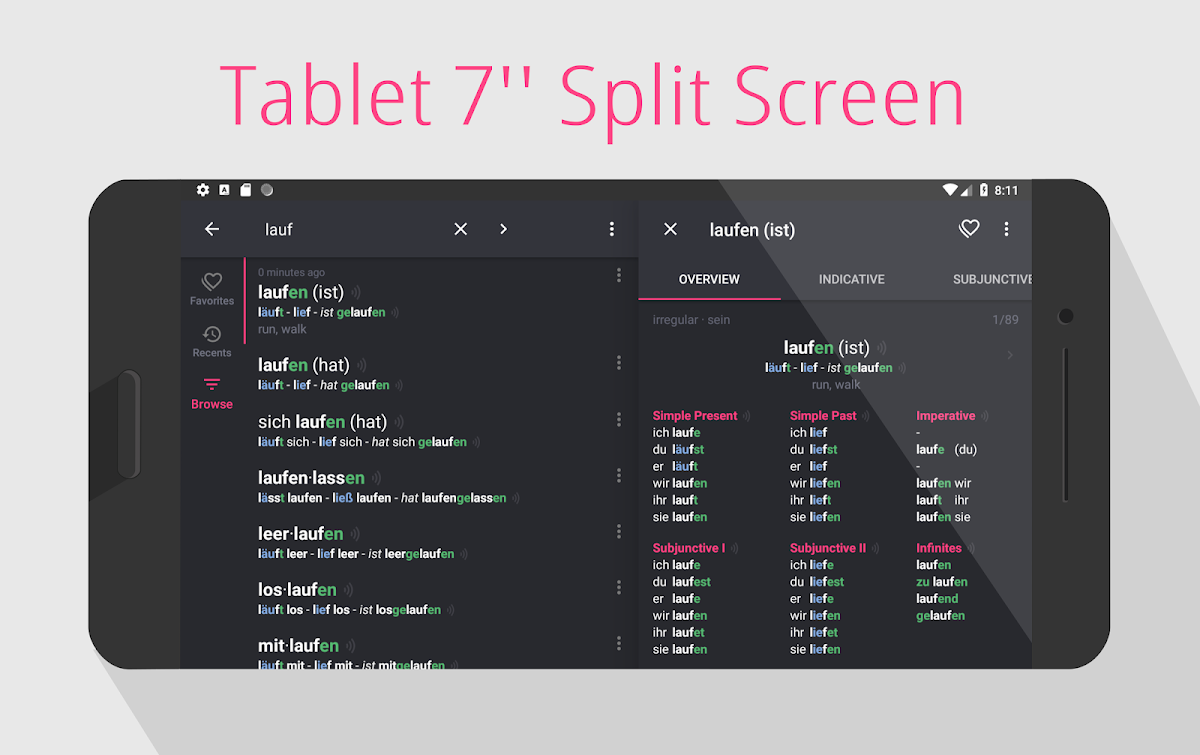This screenshot has width=1200, height=755.
Task: Select Browse filter in the sidebar
Action: 212,393
